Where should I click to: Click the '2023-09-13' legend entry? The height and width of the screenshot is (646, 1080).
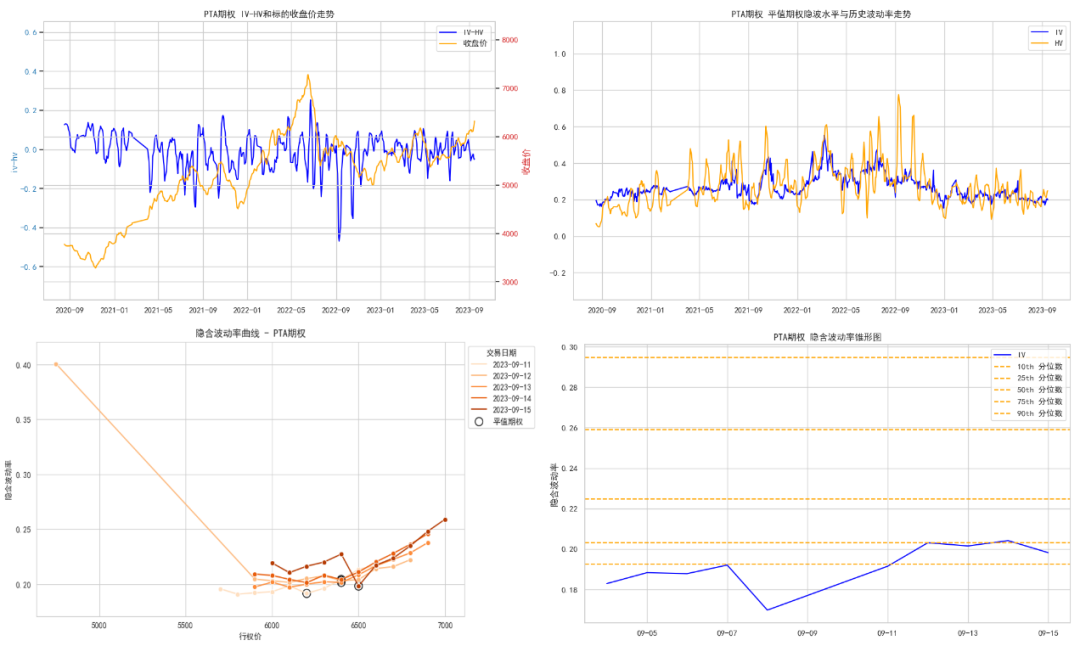501,388
